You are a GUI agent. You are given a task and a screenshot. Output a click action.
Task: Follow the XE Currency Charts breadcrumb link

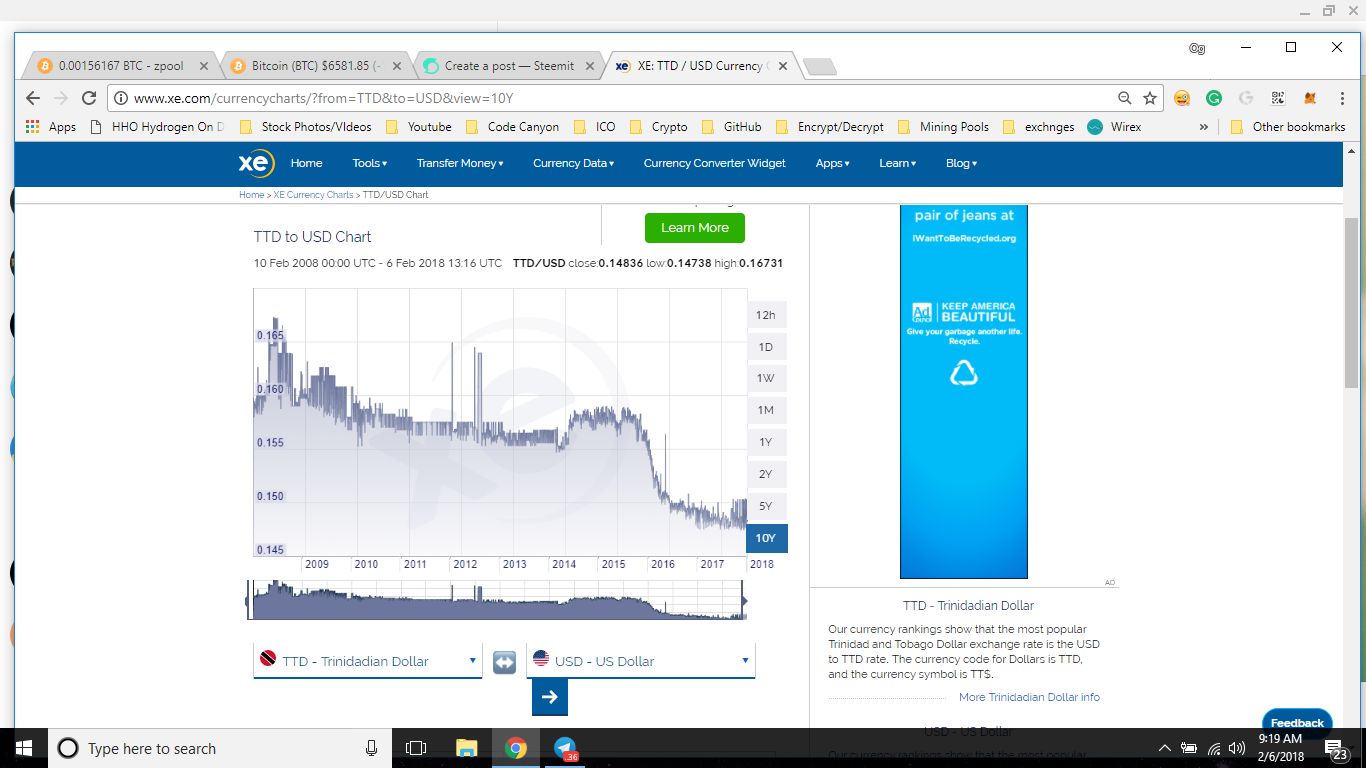(313, 195)
